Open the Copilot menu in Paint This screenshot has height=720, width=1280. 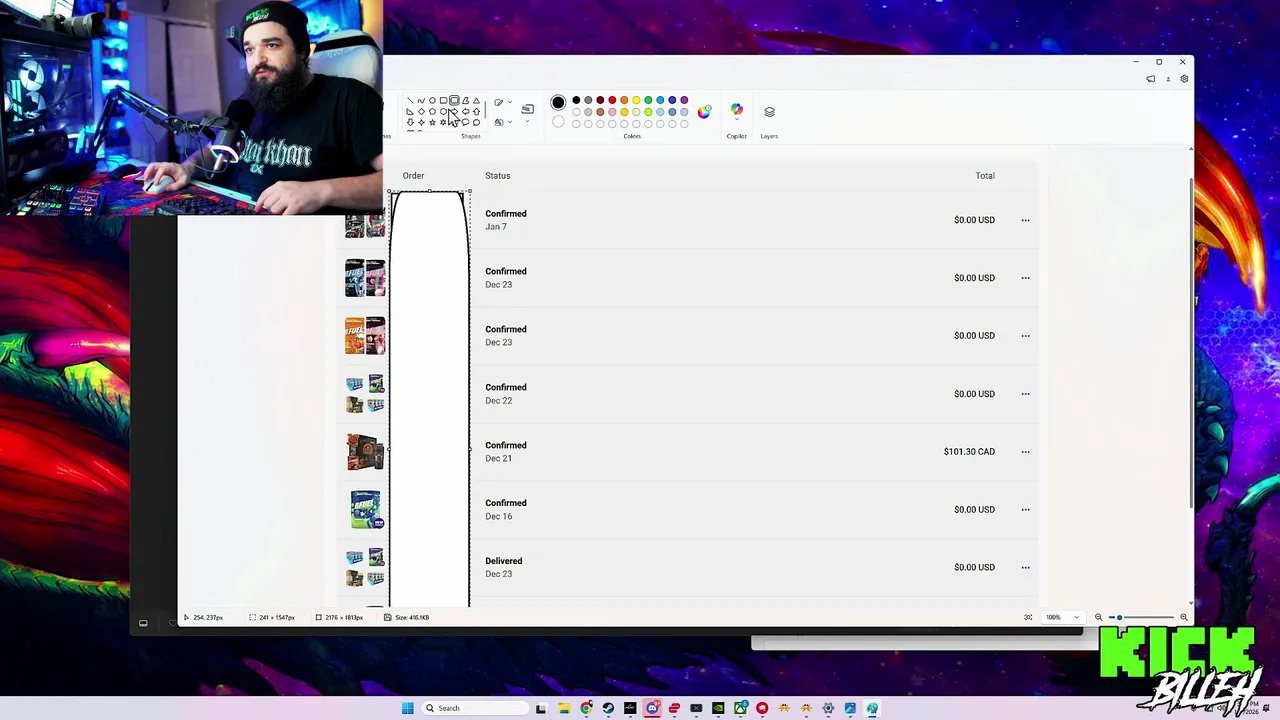(x=737, y=111)
